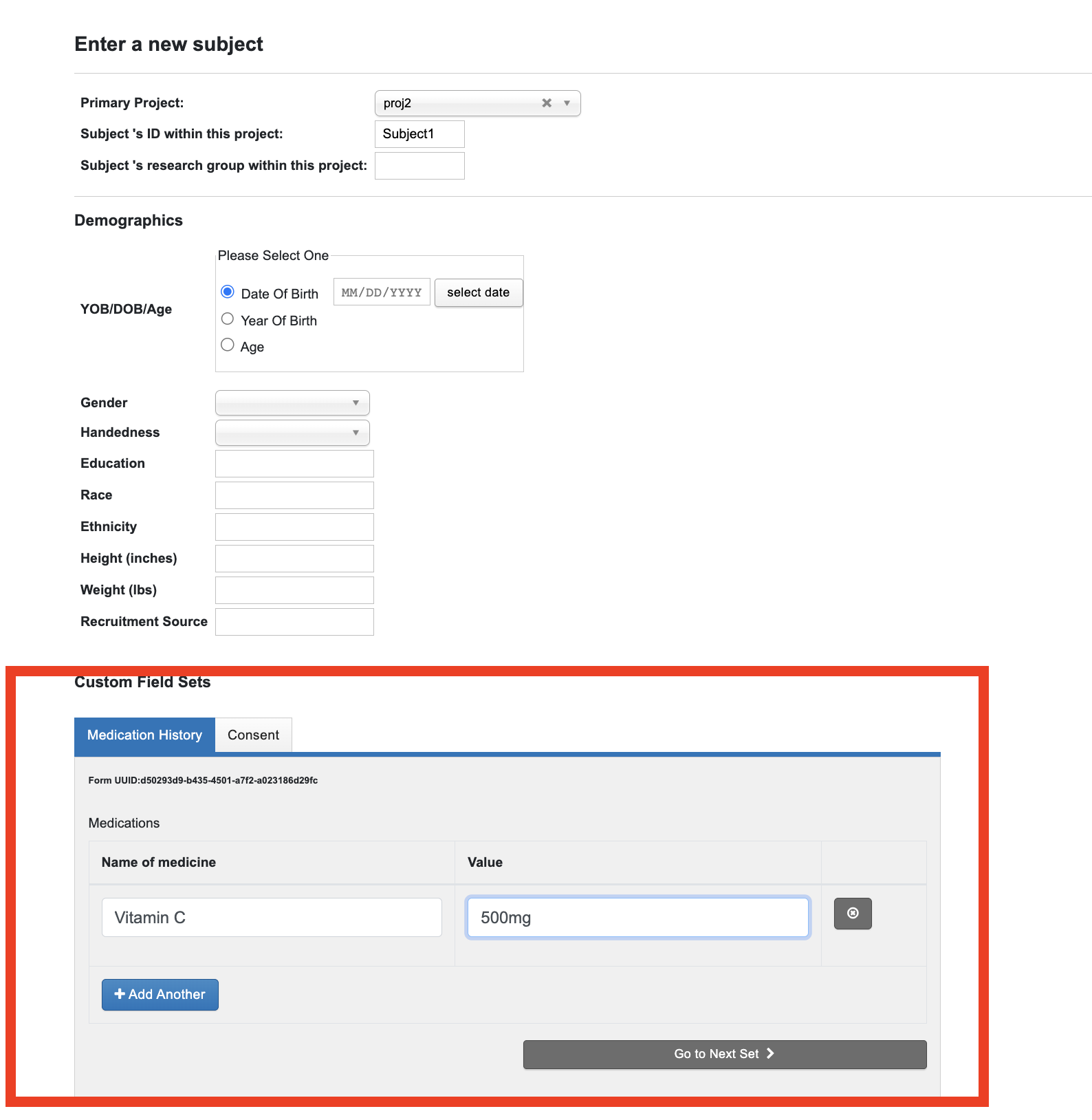Click the research group input field
This screenshot has height=1120, width=1092.
[x=419, y=166]
